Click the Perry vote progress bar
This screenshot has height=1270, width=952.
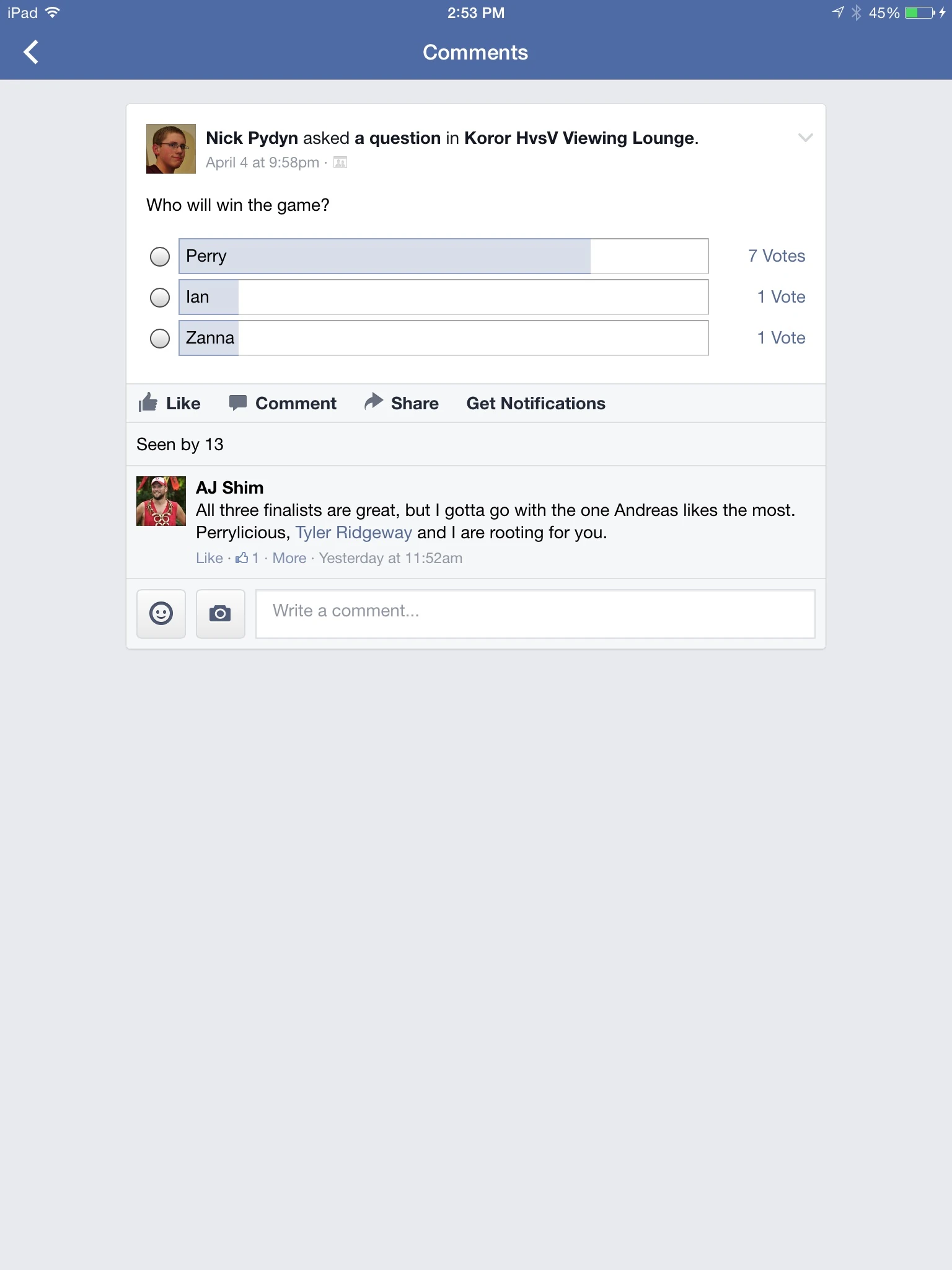click(x=444, y=256)
